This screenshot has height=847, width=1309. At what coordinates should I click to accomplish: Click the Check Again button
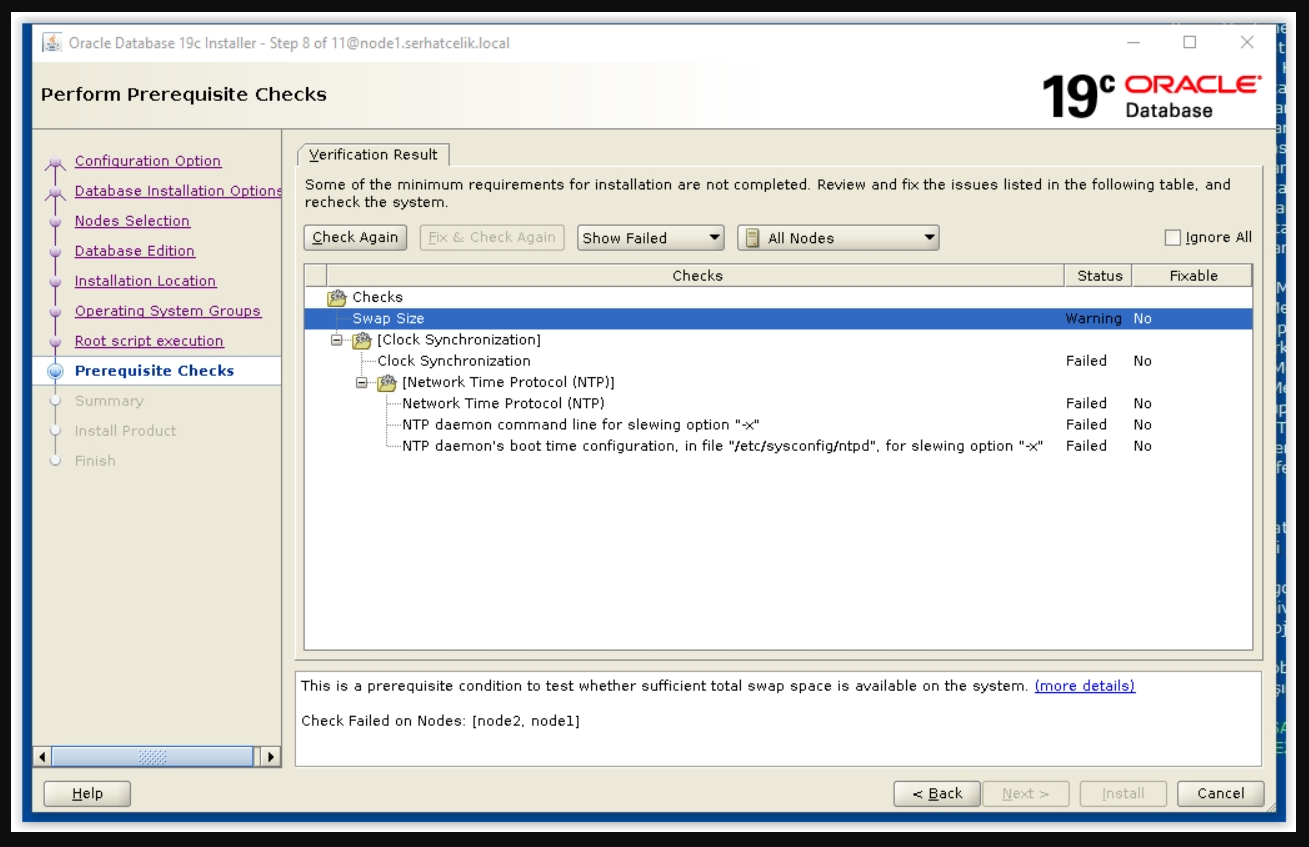[355, 238]
